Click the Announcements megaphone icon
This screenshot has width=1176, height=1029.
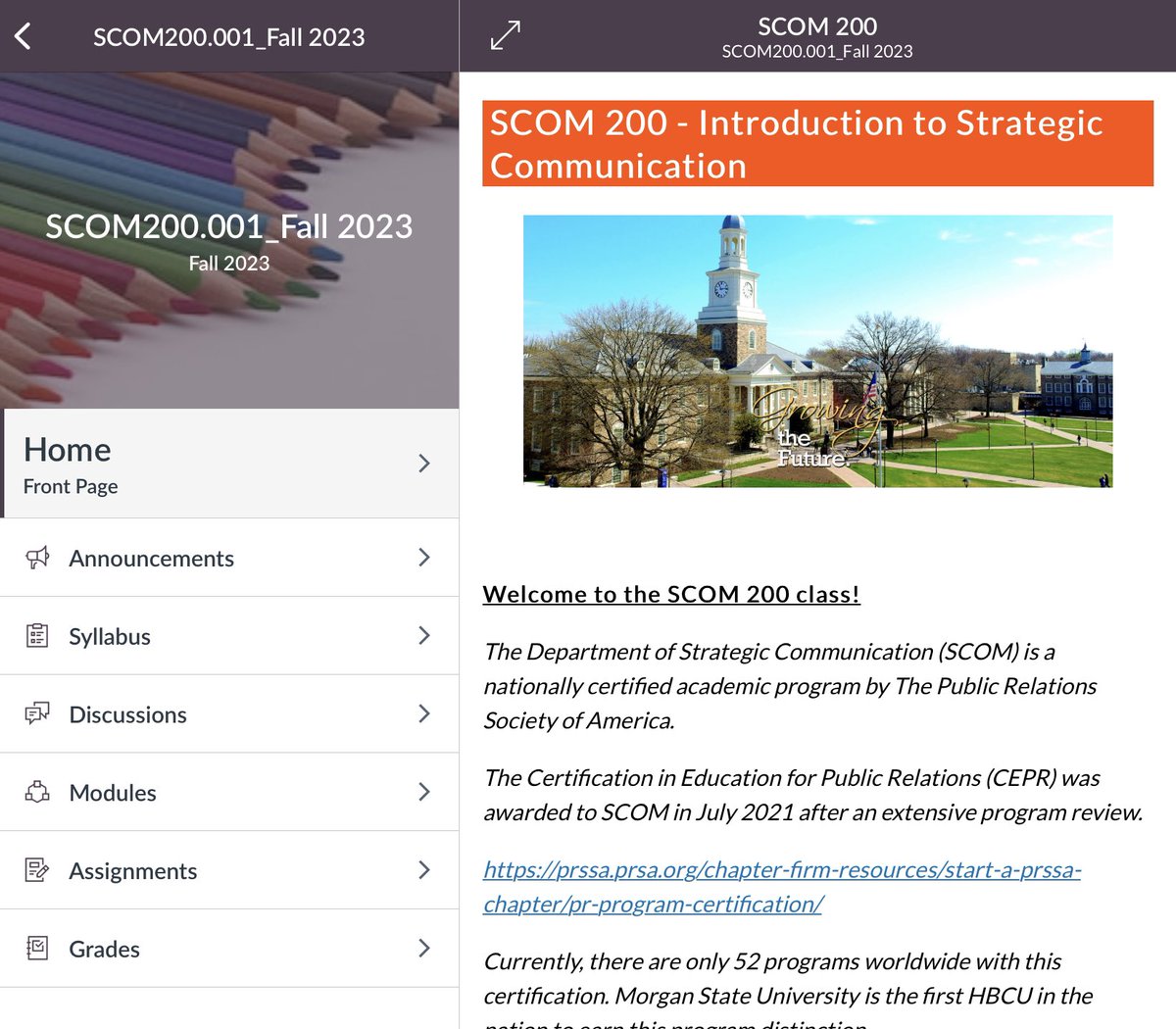tap(37, 558)
